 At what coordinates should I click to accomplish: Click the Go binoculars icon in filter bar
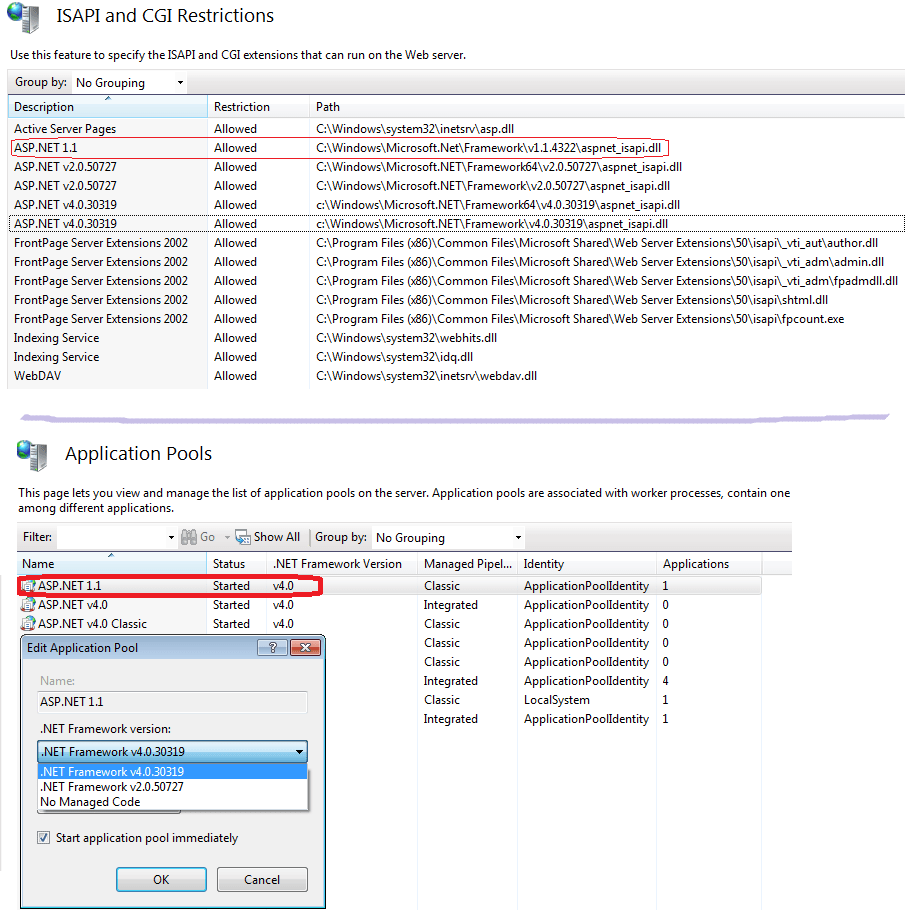pos(189,537)
